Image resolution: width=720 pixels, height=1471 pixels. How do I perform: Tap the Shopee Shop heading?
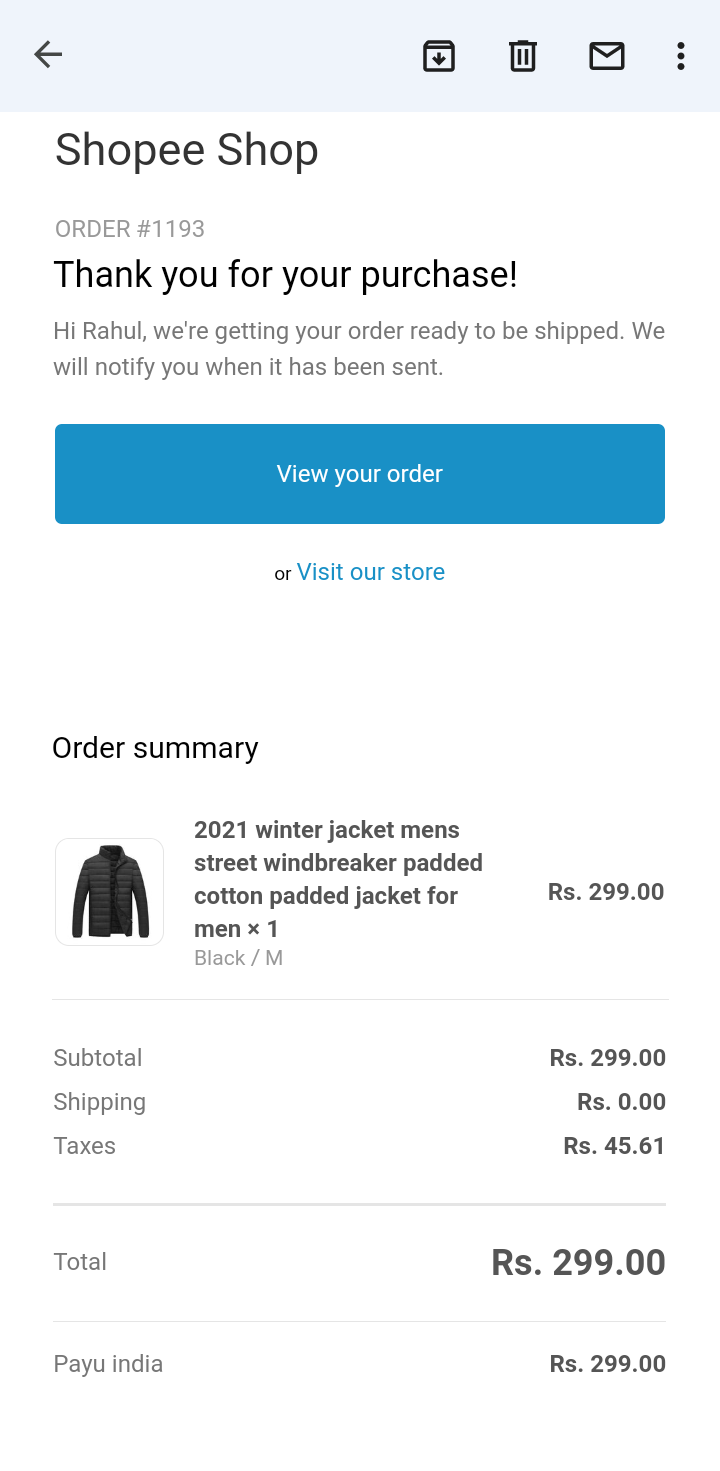point(187,150)
